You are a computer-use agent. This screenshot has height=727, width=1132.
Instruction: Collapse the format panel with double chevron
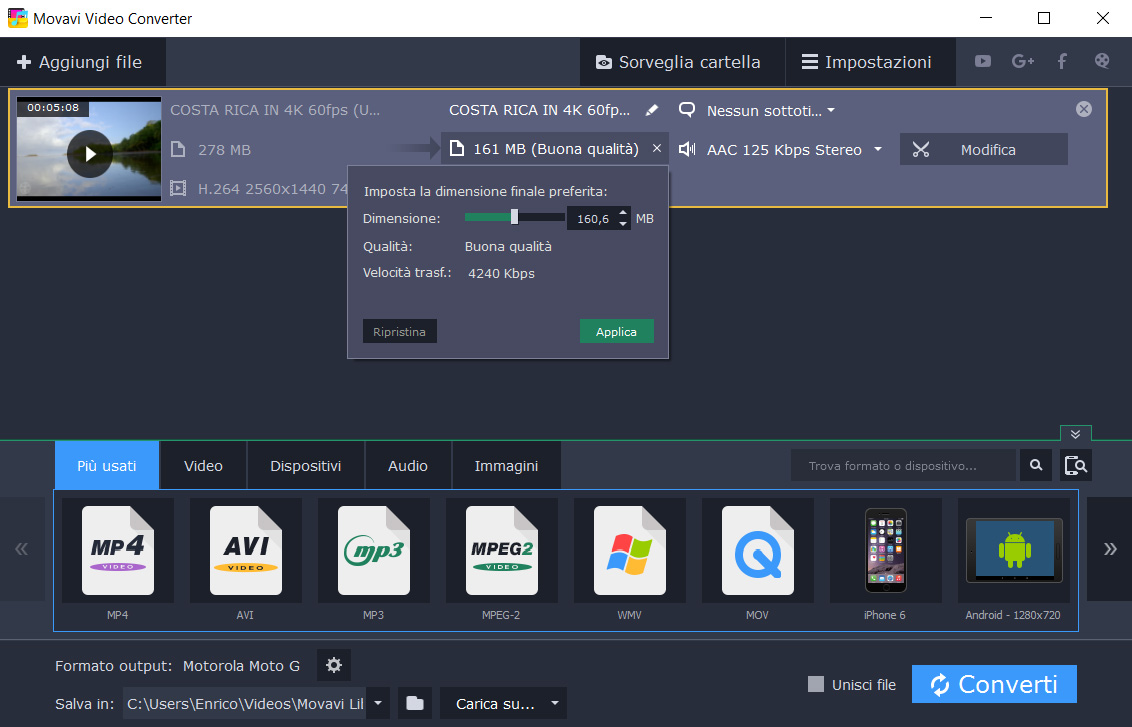[x=1076, y=434]
